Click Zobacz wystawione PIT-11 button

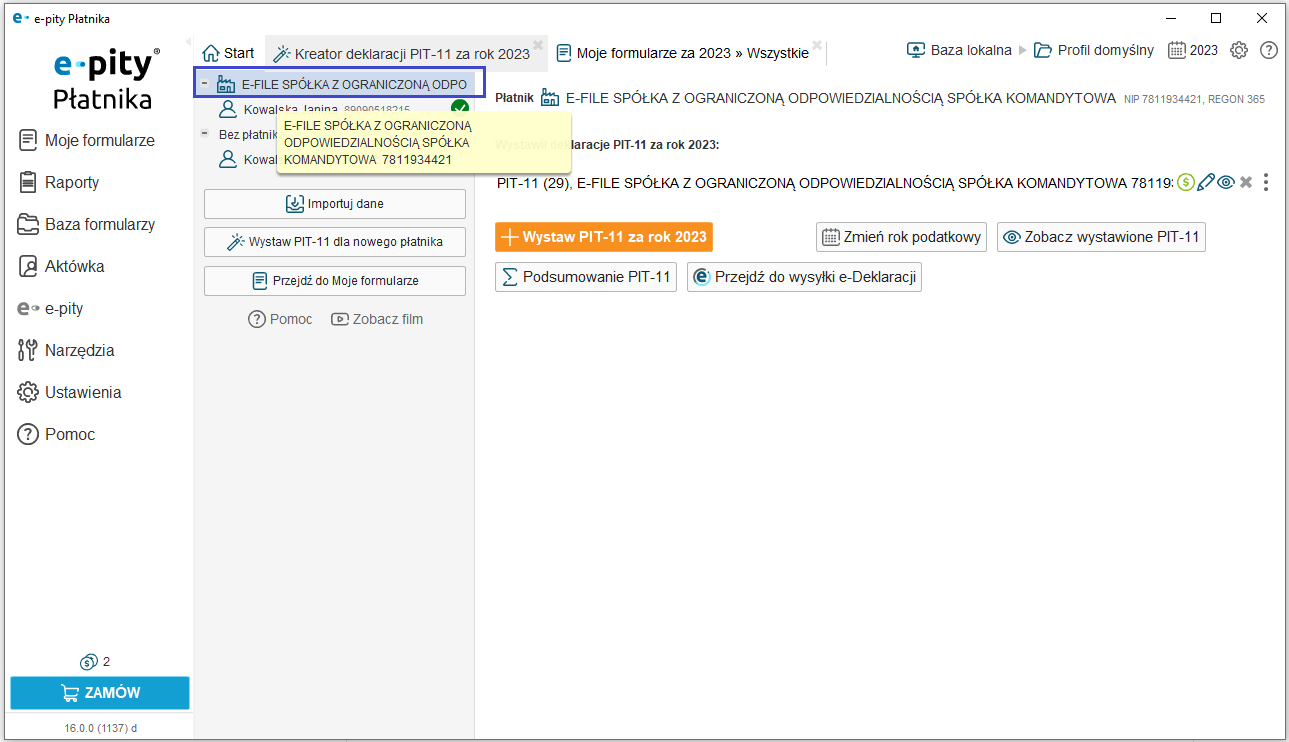(1101, 237)
